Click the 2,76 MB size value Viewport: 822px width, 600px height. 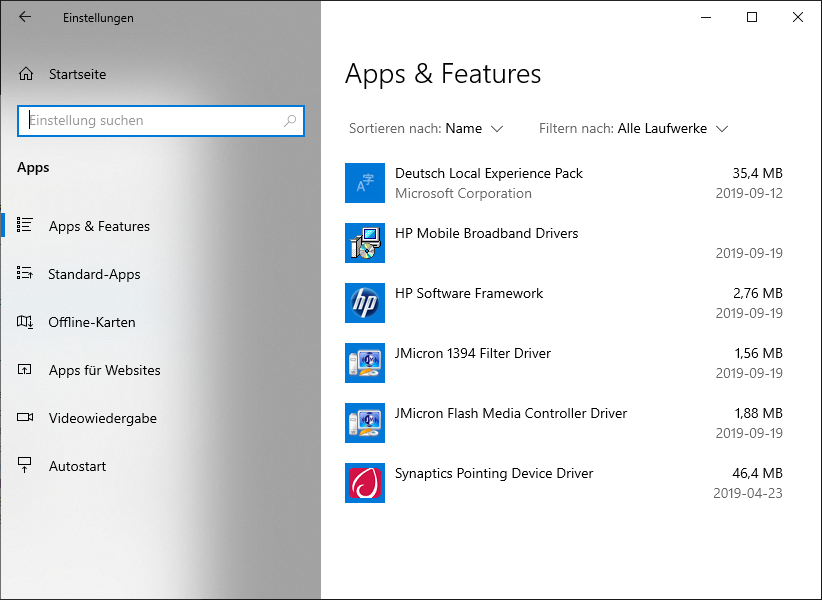(x=758, y=293)
